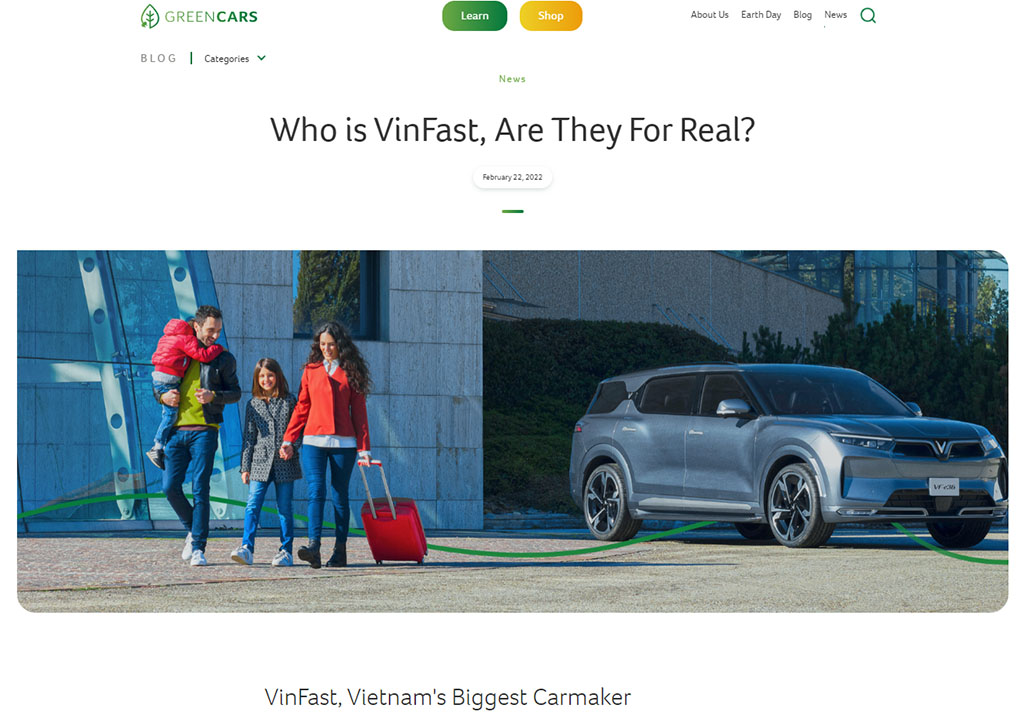
Task: Open the Learn green button
Action: (x=475, y=16)
